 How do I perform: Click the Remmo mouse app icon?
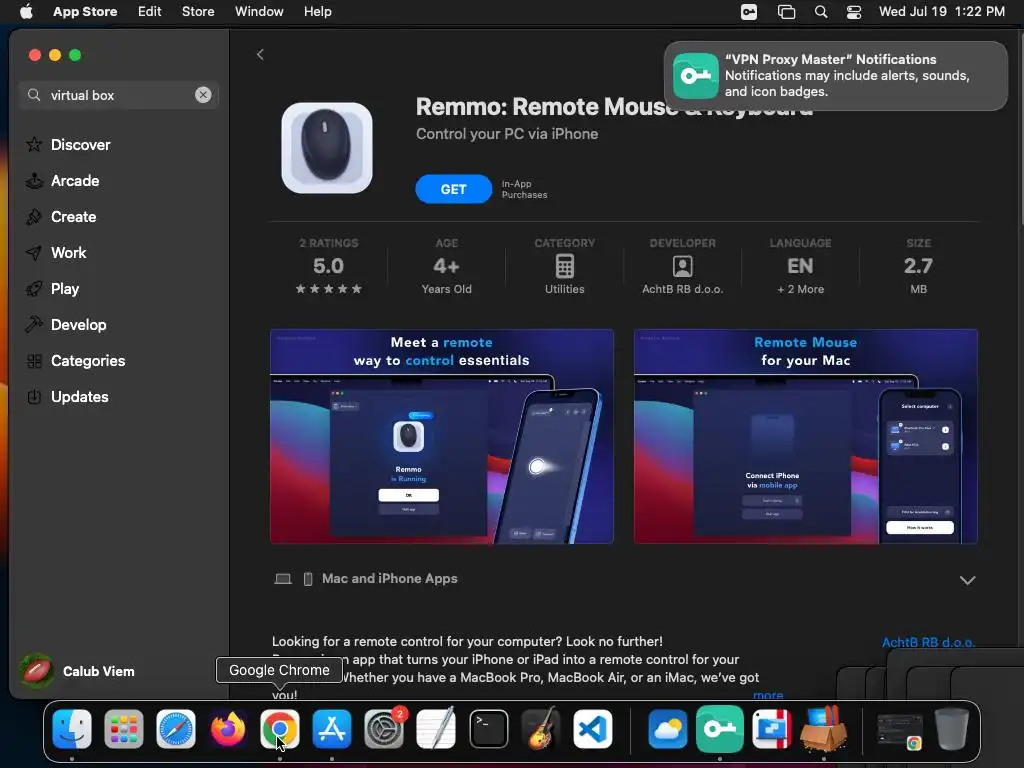click(327, 148)
